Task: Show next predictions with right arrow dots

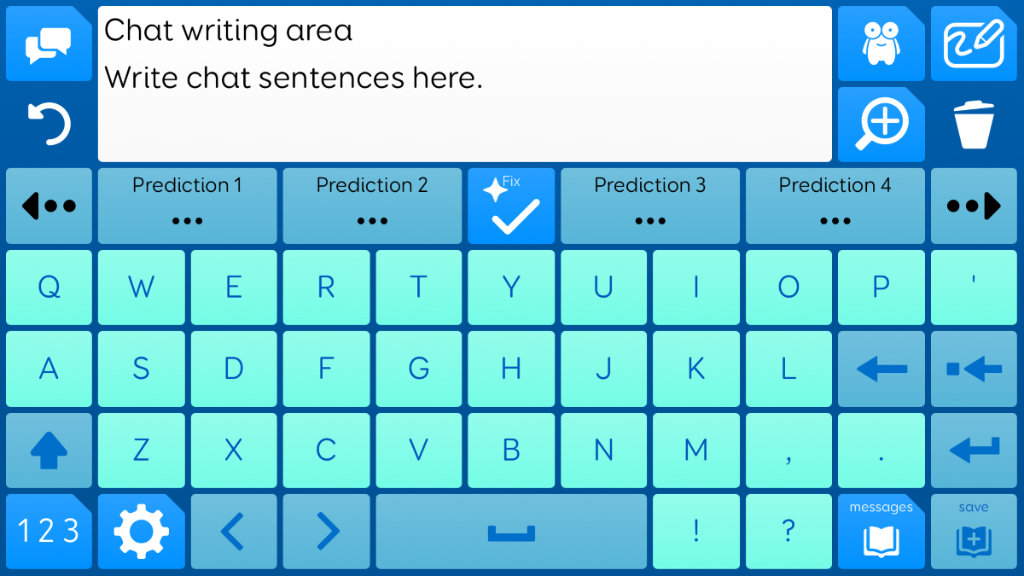Action: click(974, 206)
